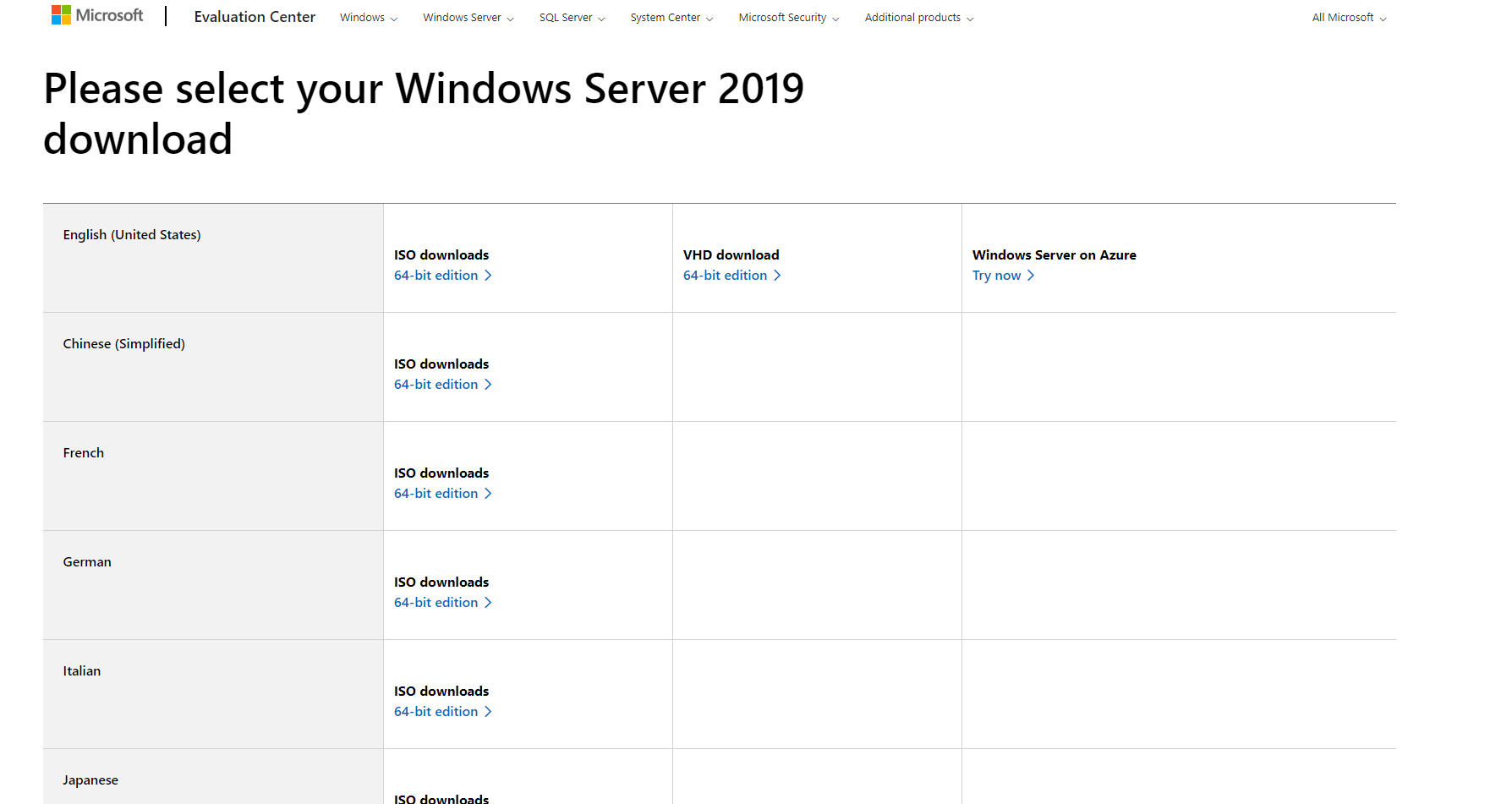Click the chevron beside Italian ISO 64-bit edition

coord(489,711)
